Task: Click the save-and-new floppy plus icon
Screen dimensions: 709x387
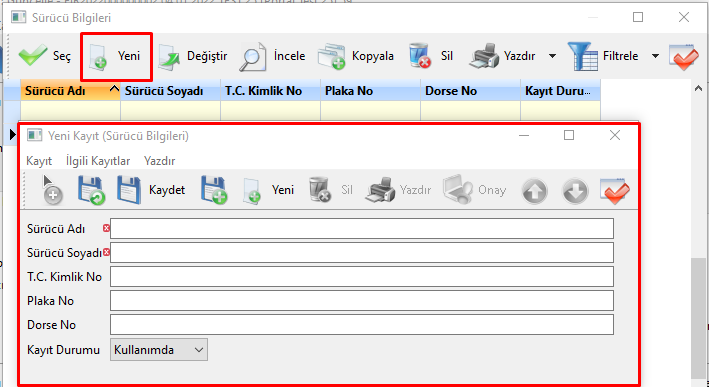Action: point(213,190)
